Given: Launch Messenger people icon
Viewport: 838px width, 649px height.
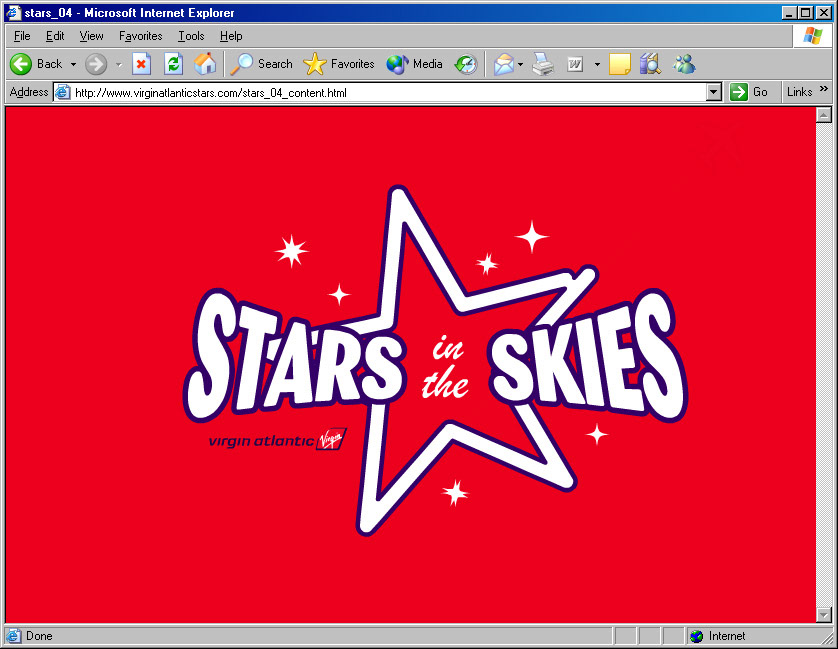Looking at the screenshot, I should coord(685,64).
